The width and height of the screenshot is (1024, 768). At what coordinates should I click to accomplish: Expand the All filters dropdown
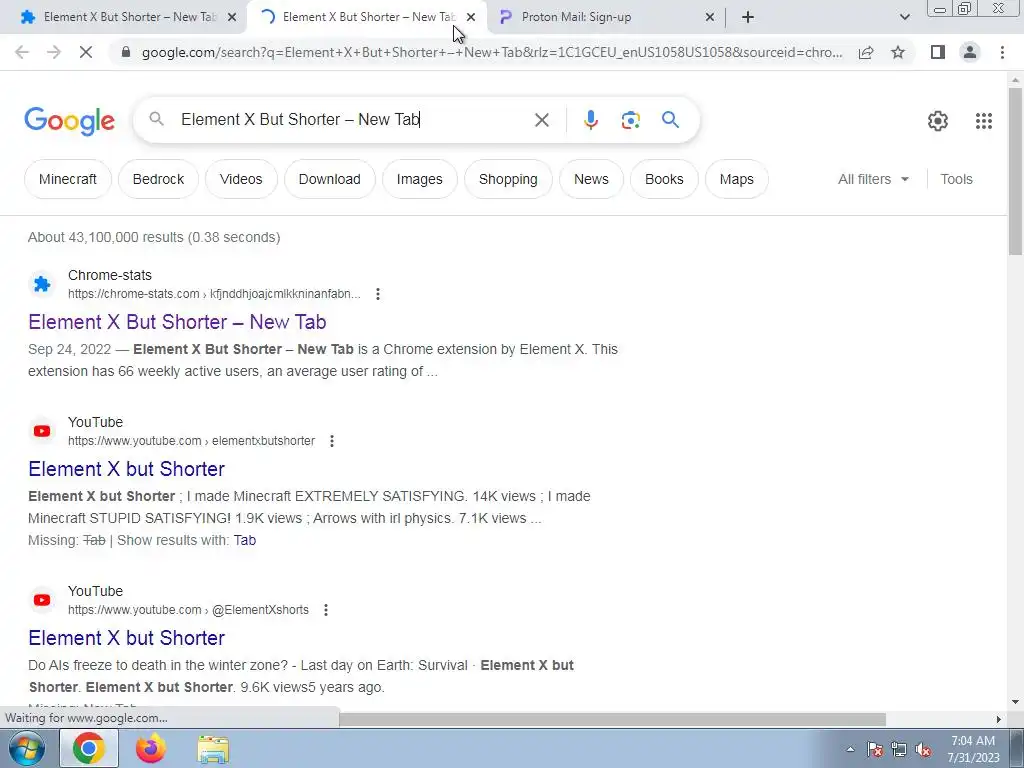[873, 179]
